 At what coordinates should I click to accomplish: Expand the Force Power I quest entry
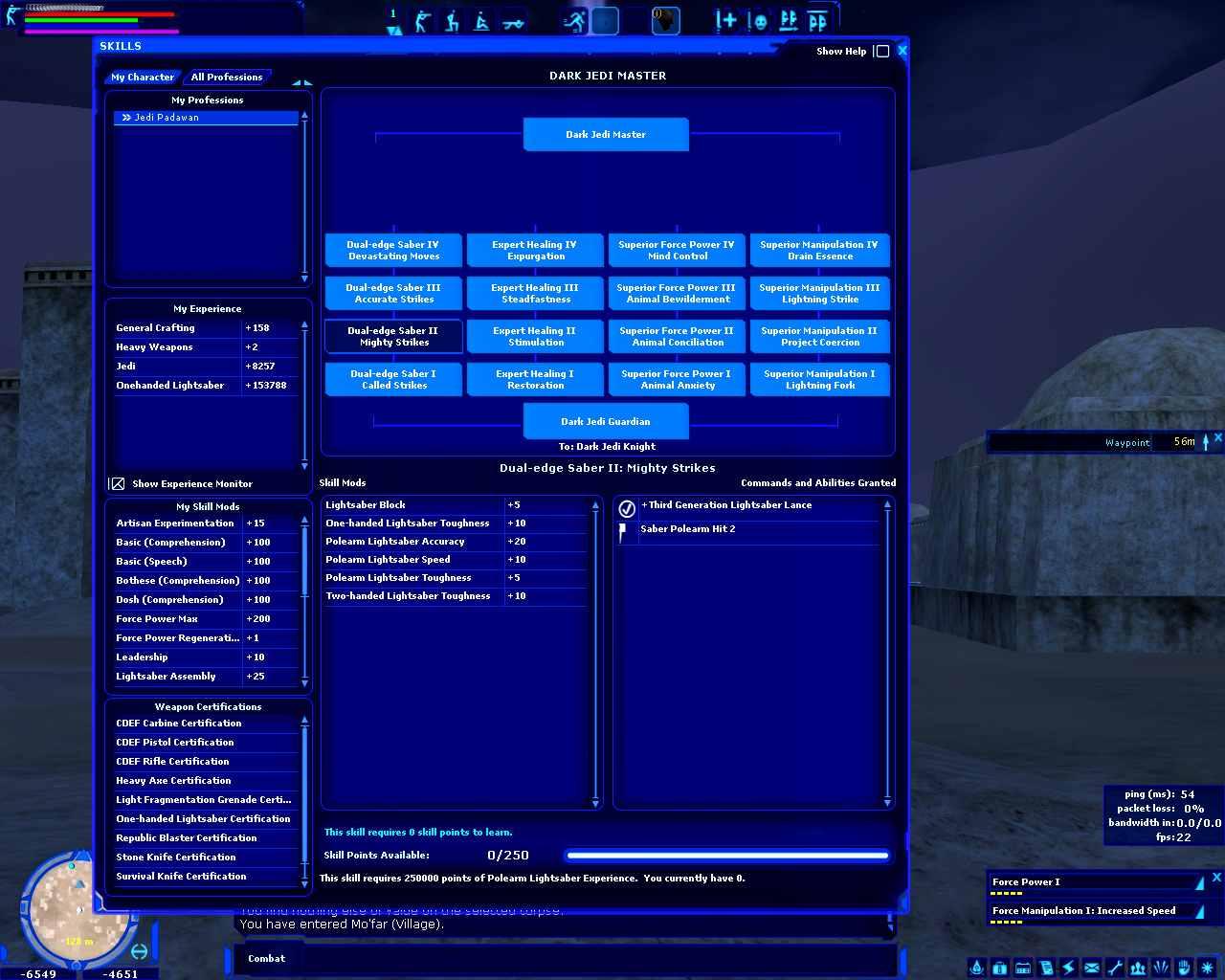1199,882
